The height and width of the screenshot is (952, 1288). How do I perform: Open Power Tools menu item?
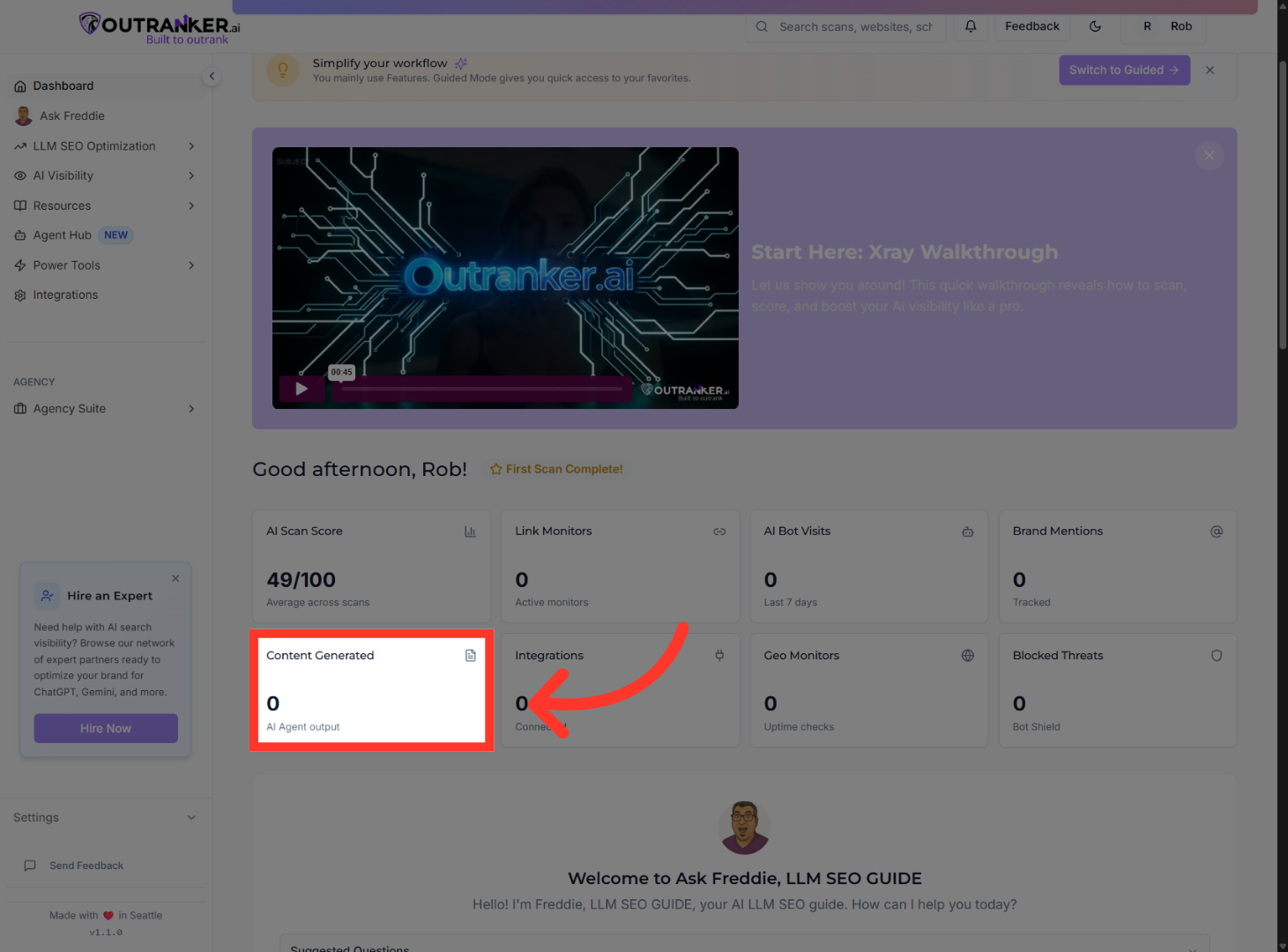pos(106,265)
